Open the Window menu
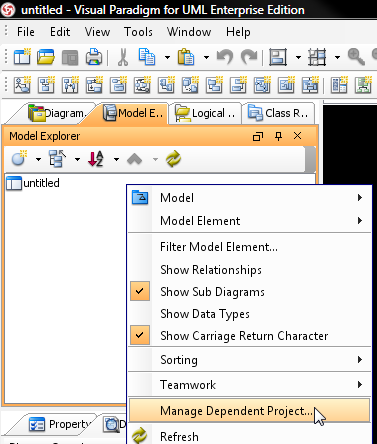This screenshot has height=444, width=377. click(189, 32)
